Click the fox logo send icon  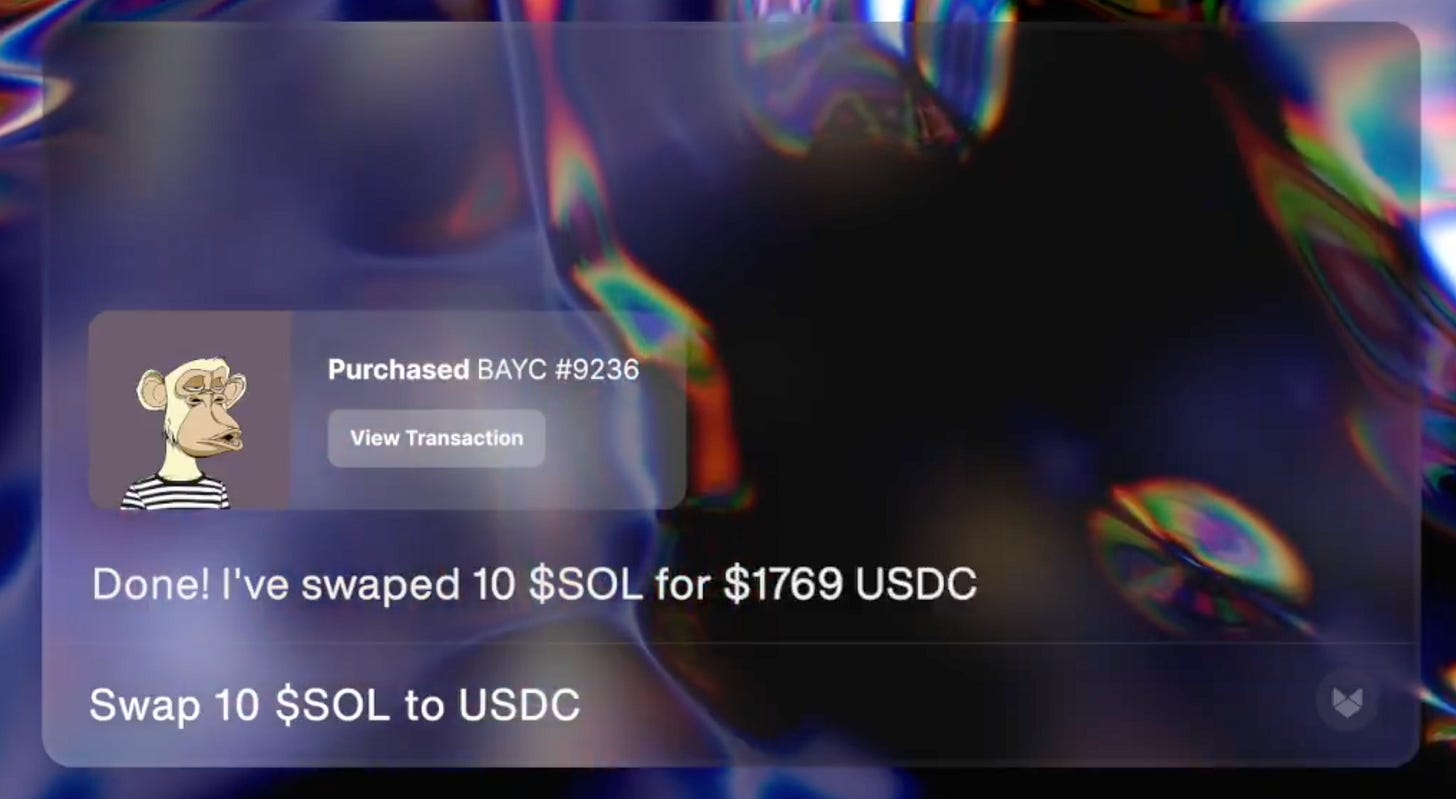click(1347, 701)
